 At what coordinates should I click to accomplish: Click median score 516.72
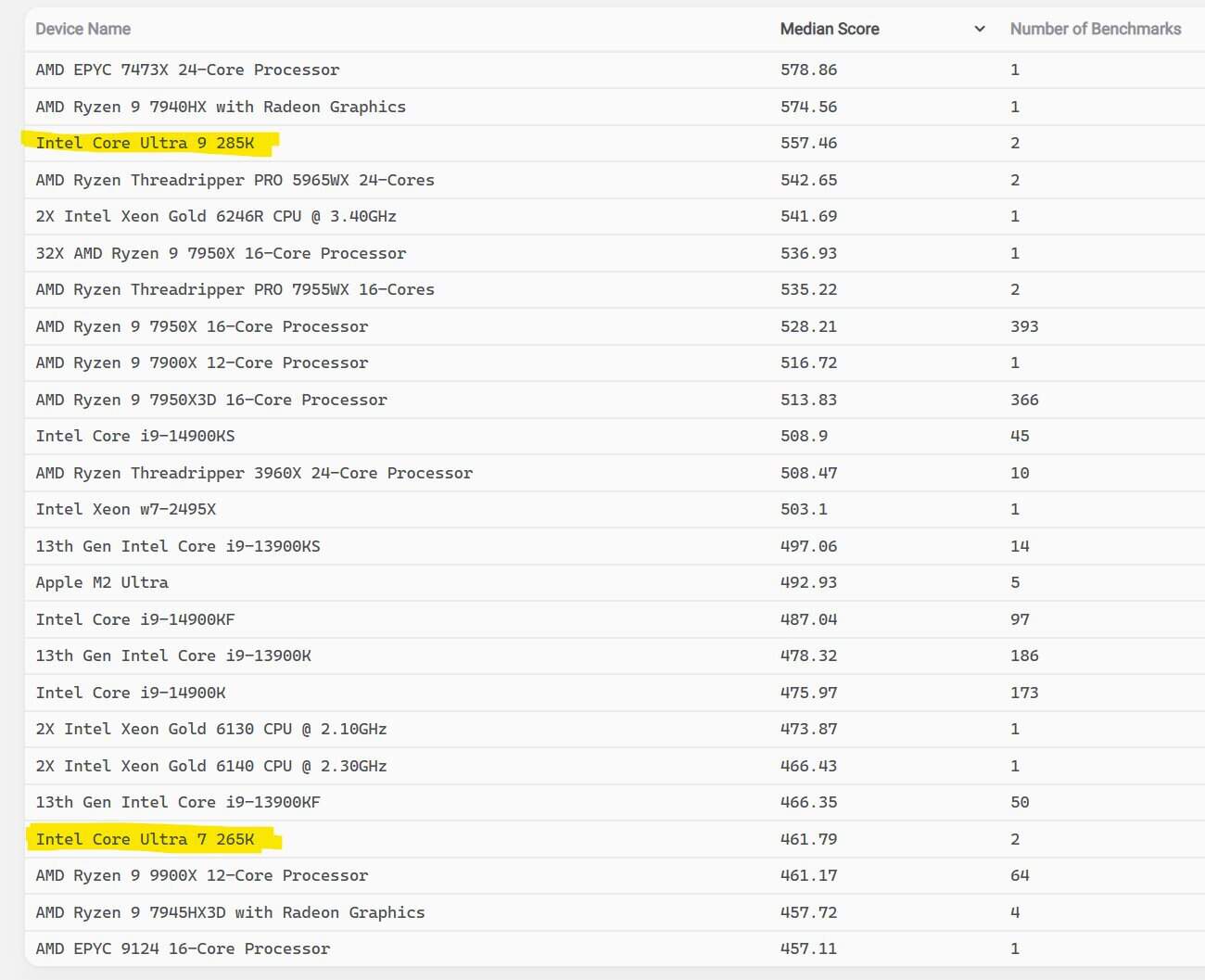point(808,363)
